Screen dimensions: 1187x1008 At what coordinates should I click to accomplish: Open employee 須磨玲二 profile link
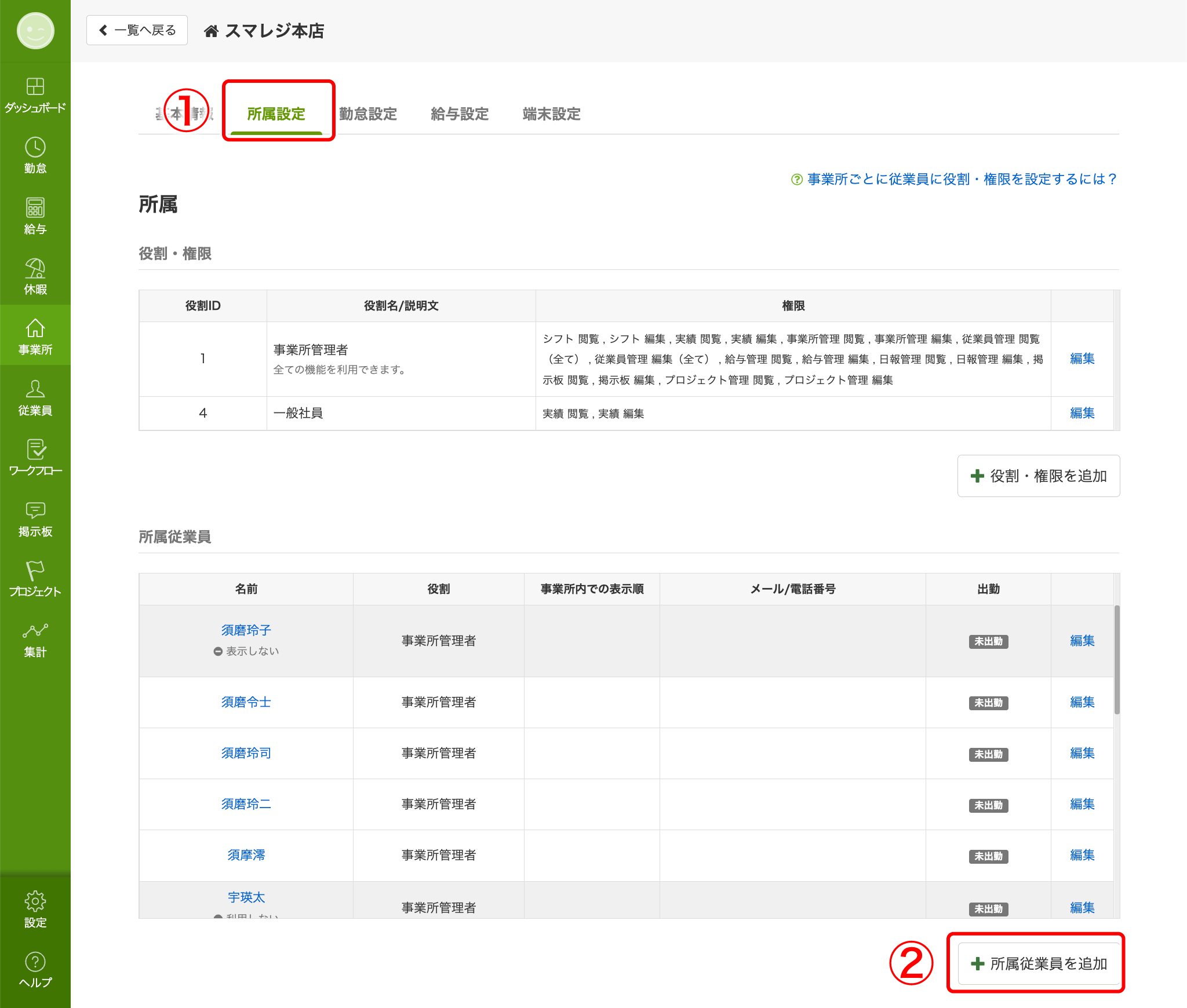[246, 804]
